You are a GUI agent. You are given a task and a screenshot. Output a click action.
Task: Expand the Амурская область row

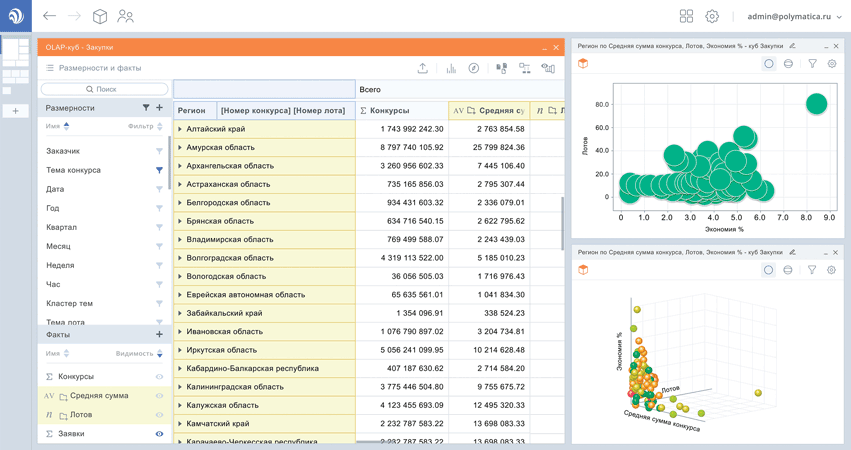[x=180, y=147]
